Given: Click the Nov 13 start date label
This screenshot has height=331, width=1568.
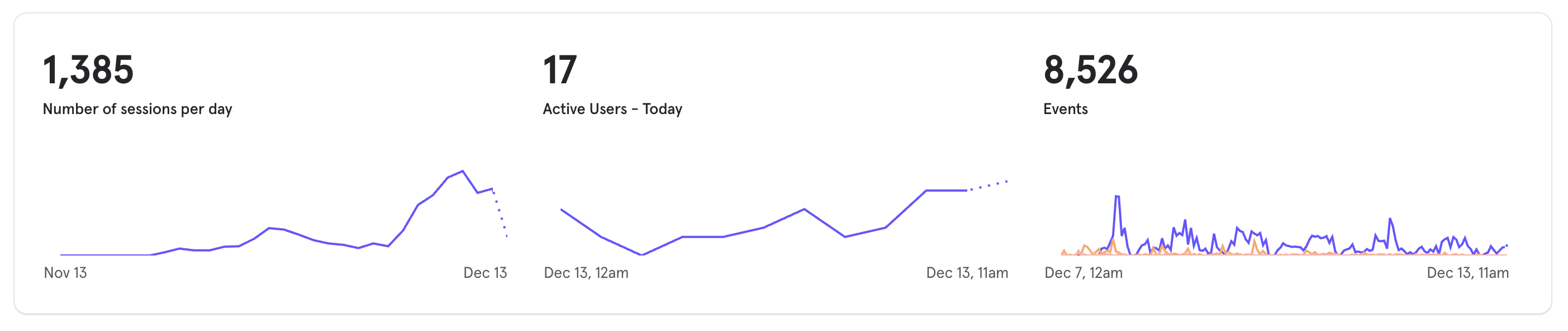Looking at the screenshot, I should click(x=65, y=273).
